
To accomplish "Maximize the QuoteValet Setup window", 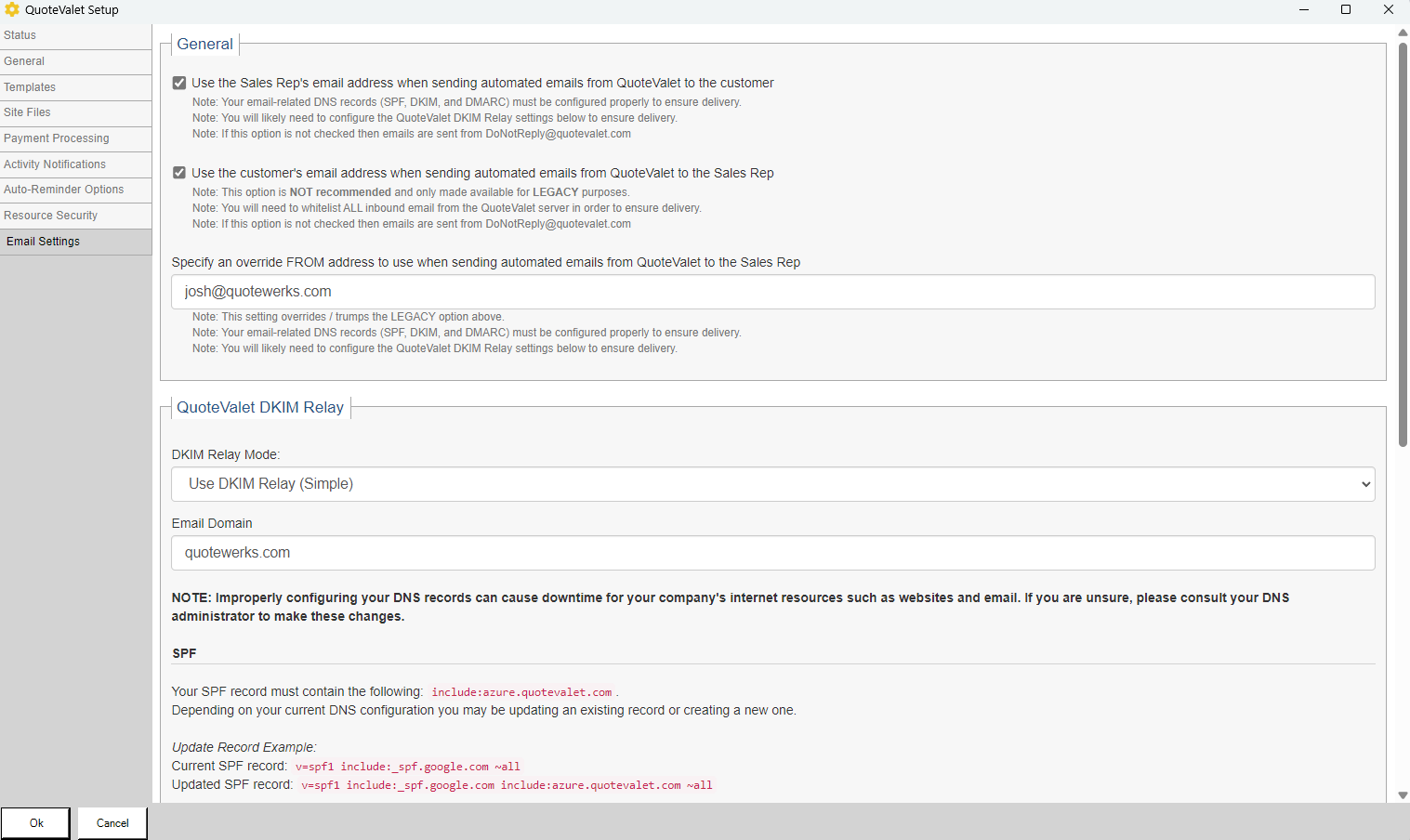I will point(1346,9).
